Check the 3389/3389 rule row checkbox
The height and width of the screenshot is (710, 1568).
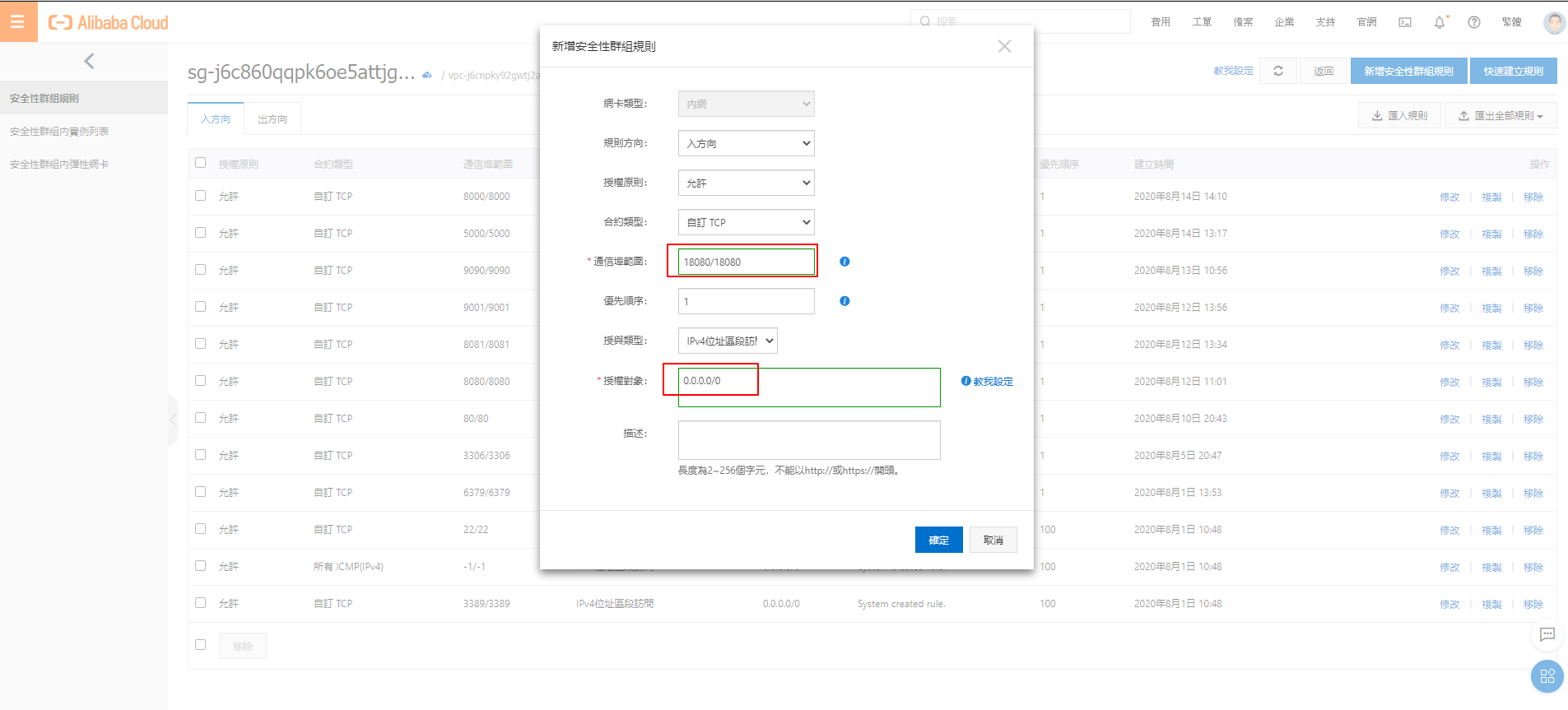(201, 603)
